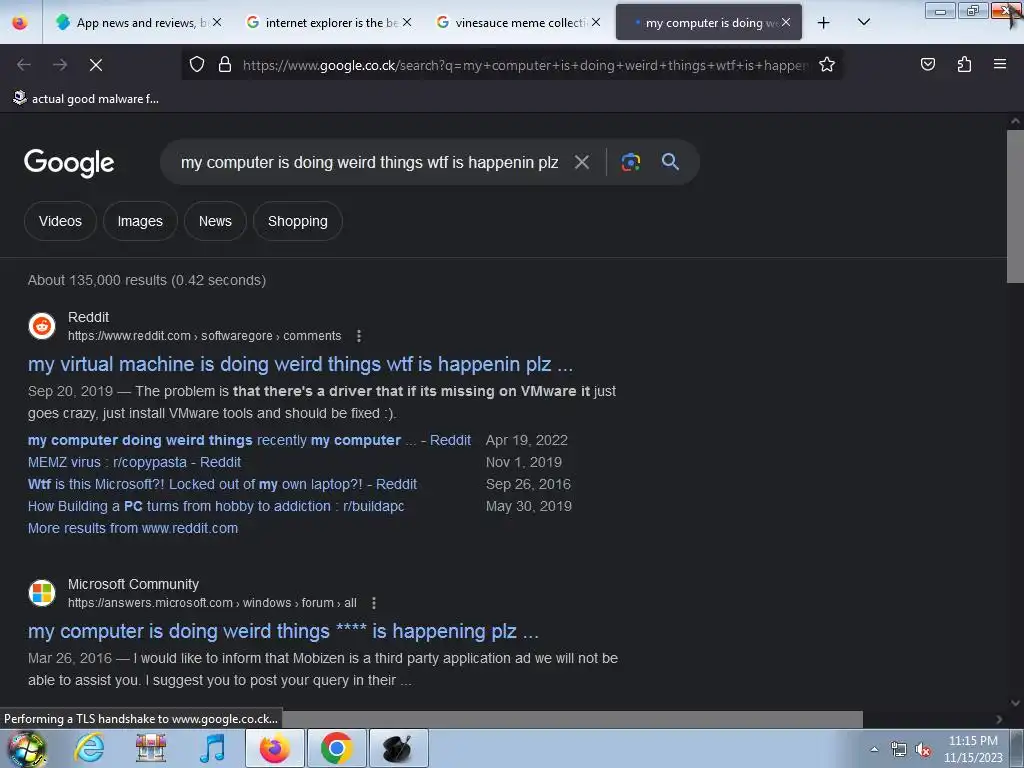Open the Firefox View pinned icon
The height and width of the screenshot is (768, 1024).
[20, 22]
